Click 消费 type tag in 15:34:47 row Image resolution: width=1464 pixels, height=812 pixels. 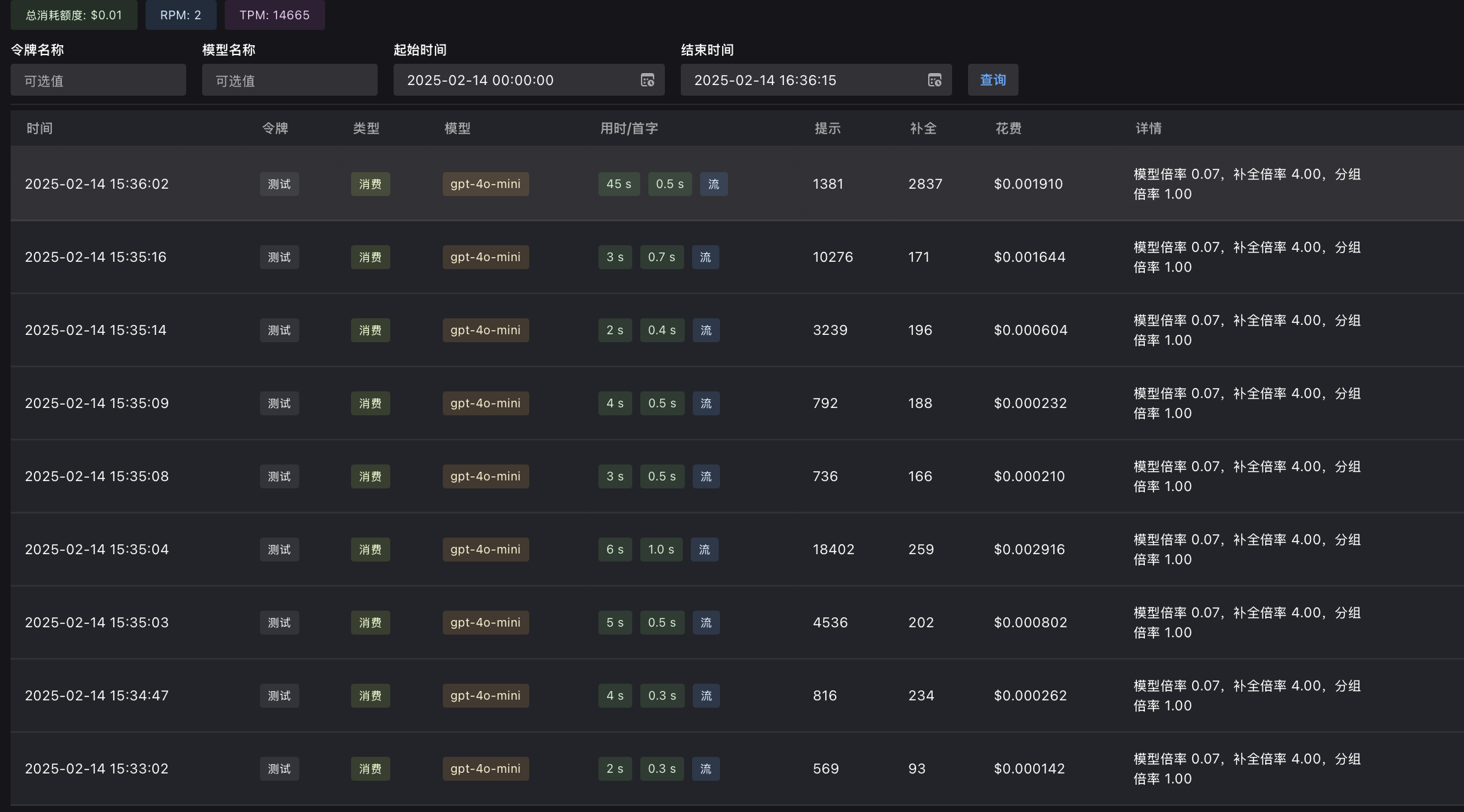point(370,696)
